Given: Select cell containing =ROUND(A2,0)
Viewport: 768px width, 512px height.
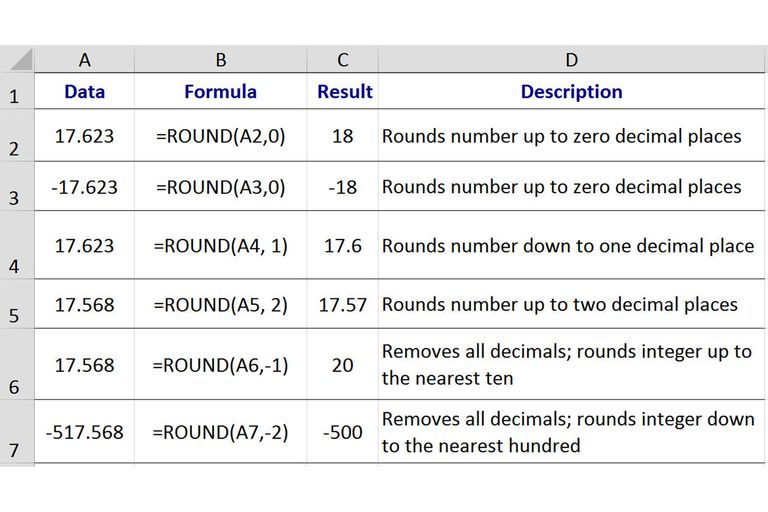Looking at the screenshot, I should tap(220, 136).
